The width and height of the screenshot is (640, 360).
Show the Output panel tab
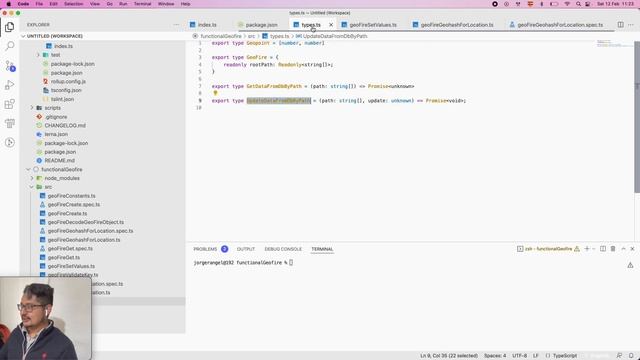click(246, 249)
